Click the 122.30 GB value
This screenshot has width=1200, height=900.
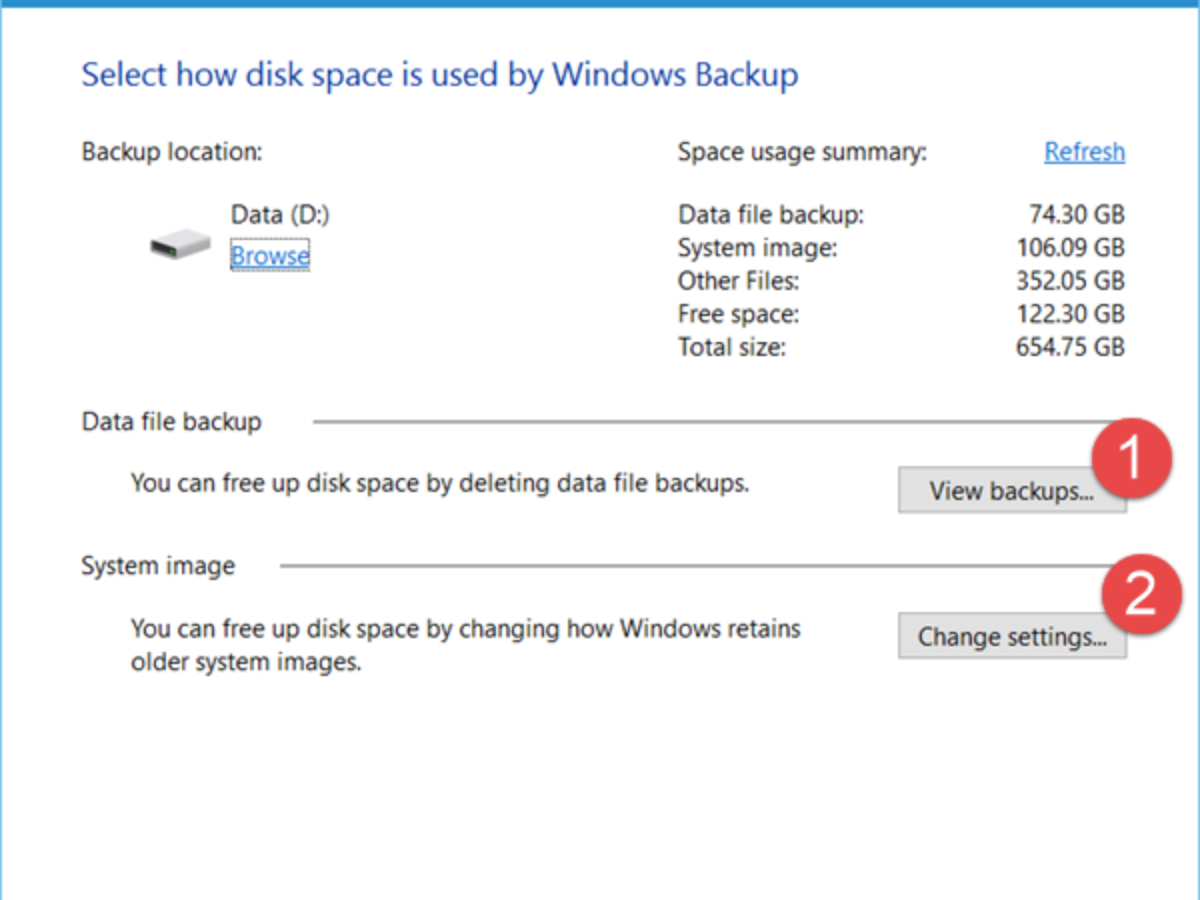pyautogui.click(x=1070, y=314)
